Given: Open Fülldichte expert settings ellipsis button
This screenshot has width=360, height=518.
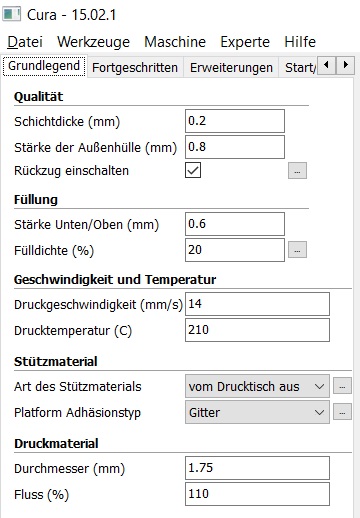Looking at the screenshot, I should [297, 250].
